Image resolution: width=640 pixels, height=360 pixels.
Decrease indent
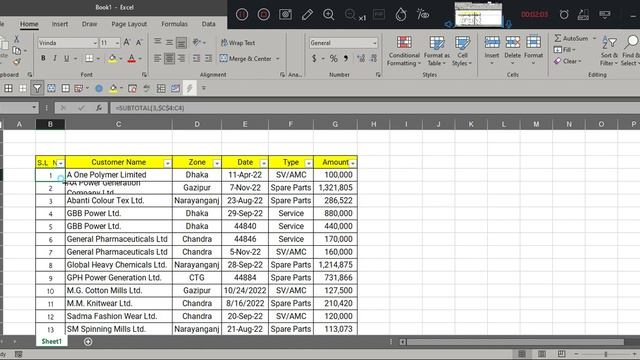coord(196,58)
